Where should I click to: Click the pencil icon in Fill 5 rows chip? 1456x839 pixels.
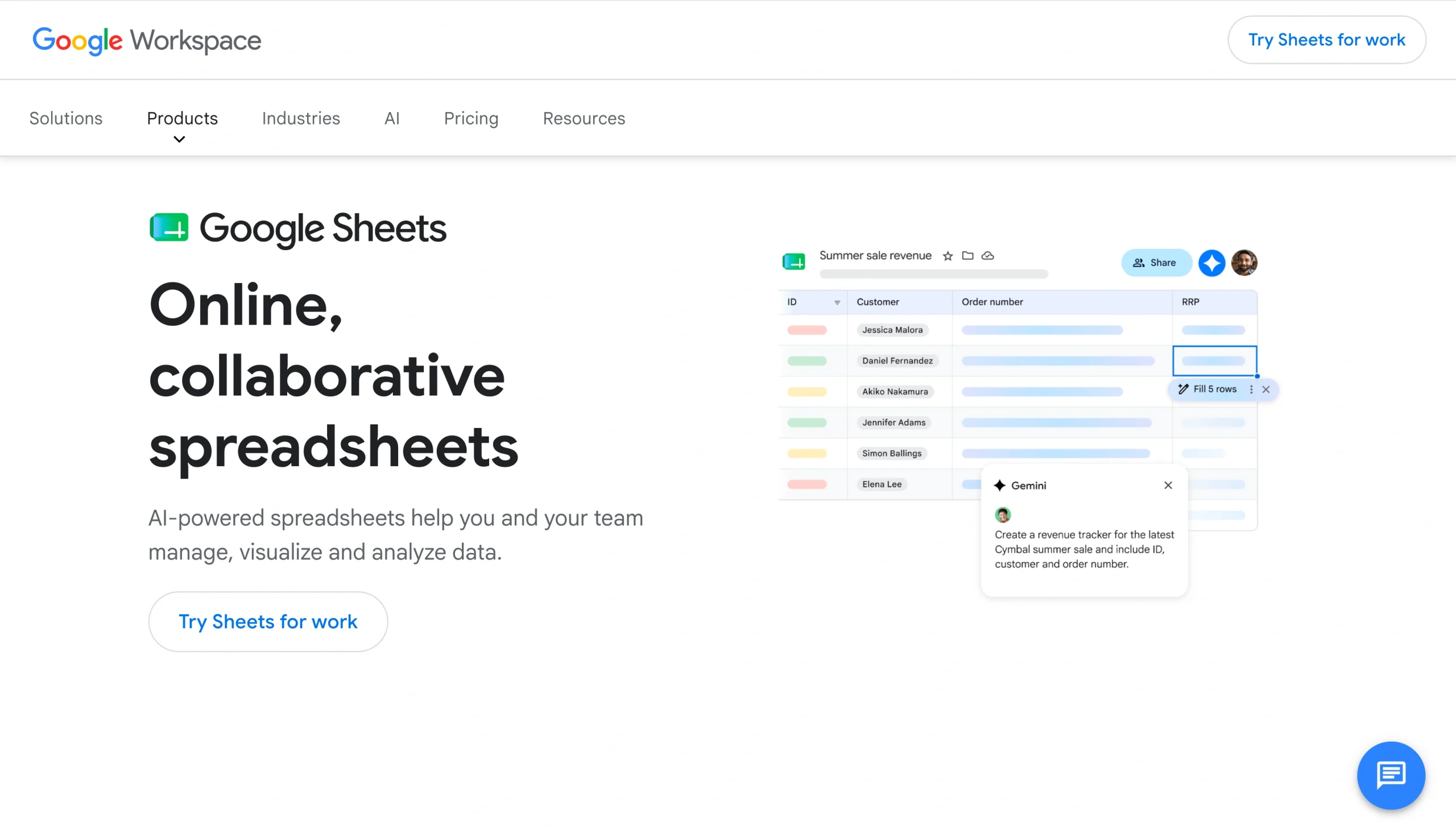click(x=1184, y=389)
